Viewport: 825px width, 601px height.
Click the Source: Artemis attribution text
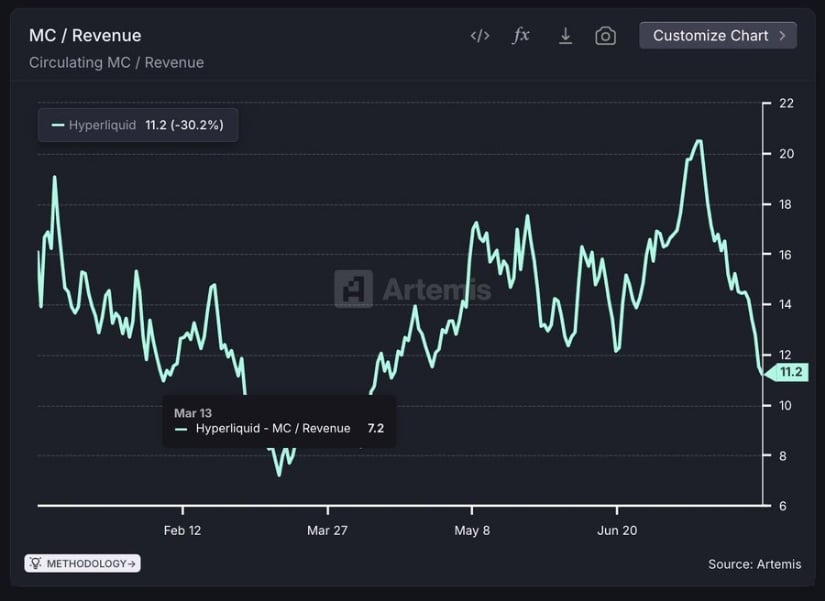pos(754,564)
